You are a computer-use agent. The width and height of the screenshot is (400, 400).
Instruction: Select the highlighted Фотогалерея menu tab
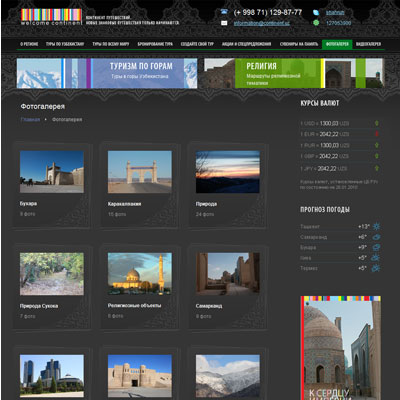337,44
